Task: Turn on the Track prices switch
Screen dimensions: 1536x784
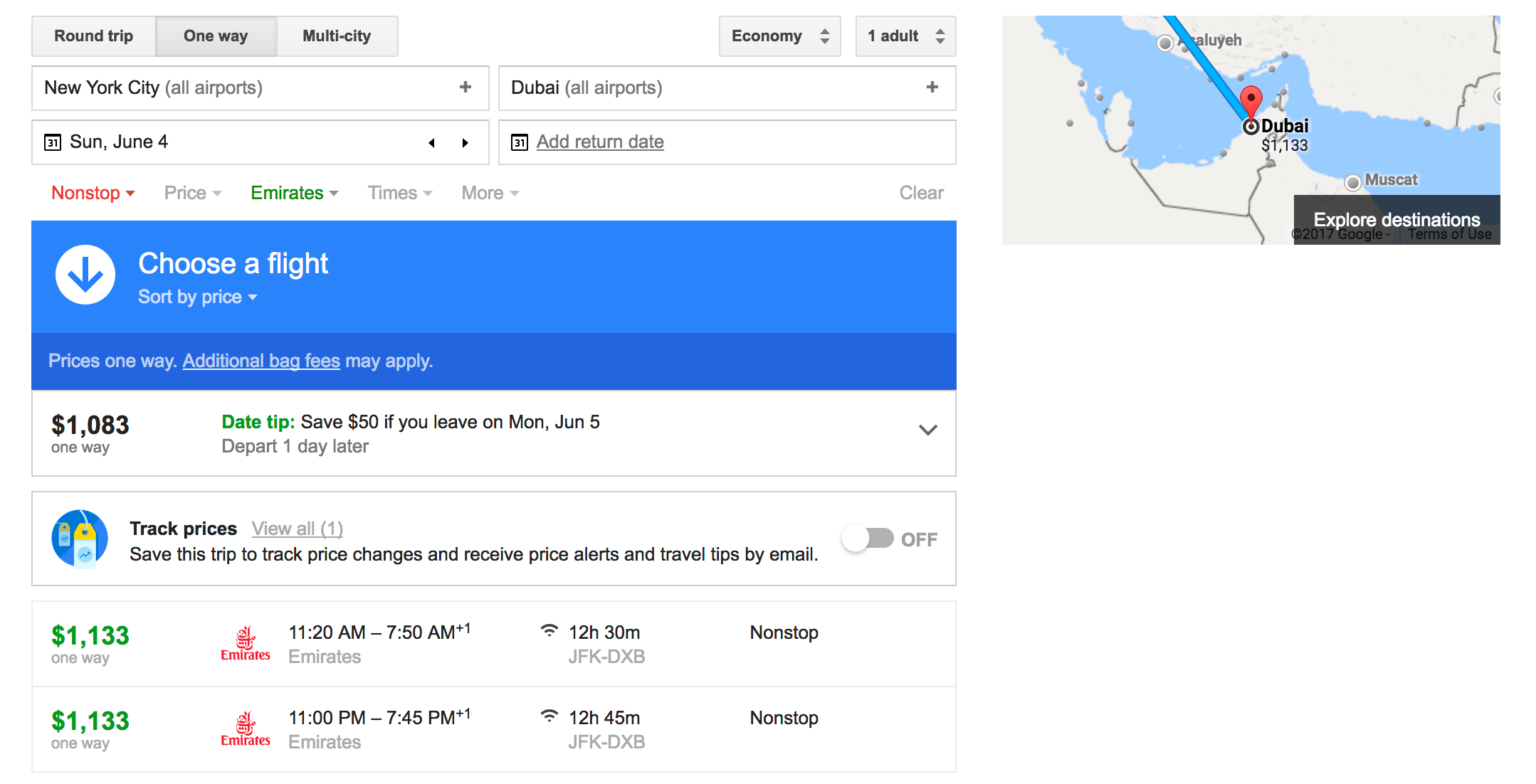Action: 868,539
